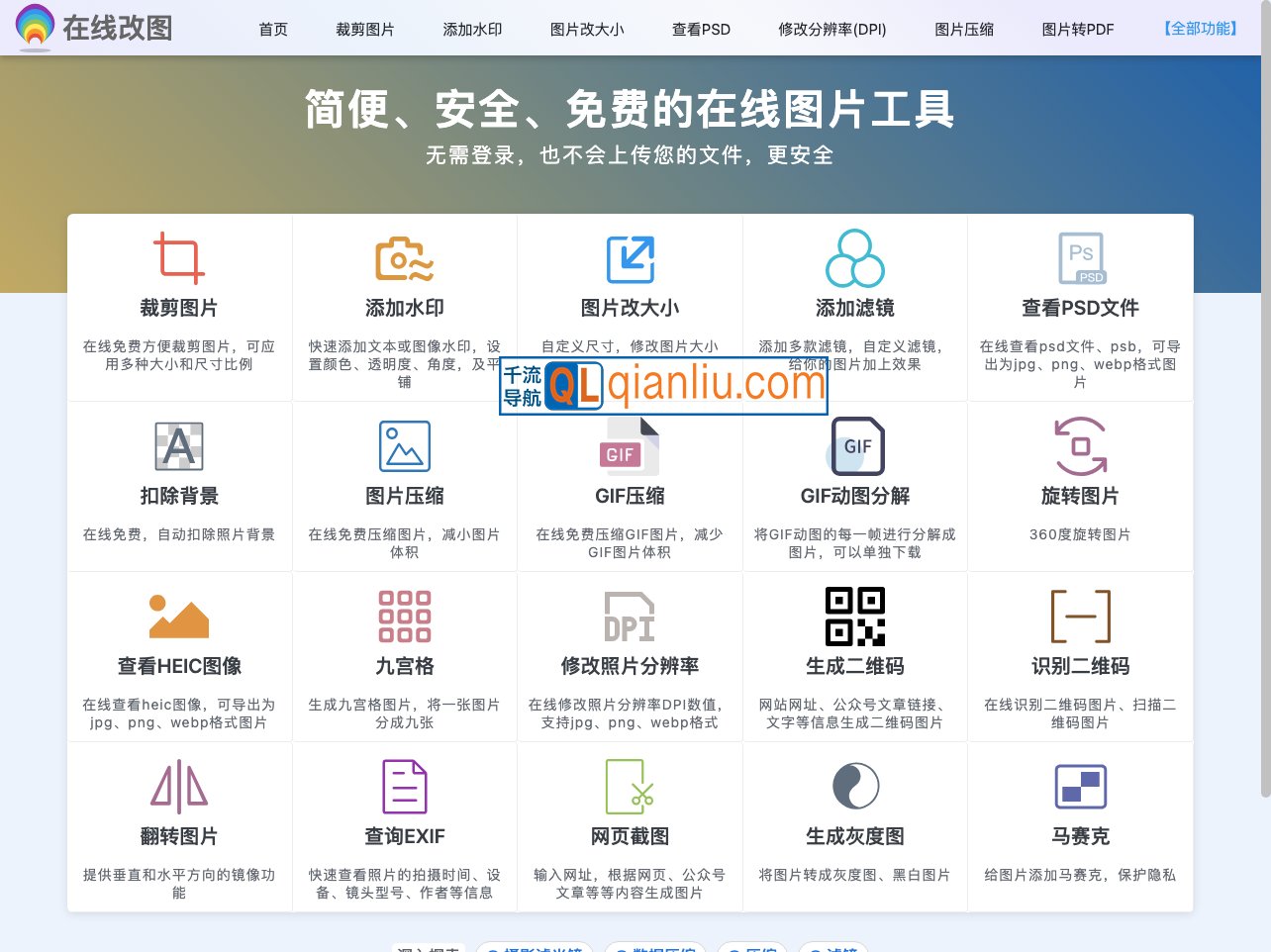
Task: Open the 修改分辨率(DPI) menu item
Action: click(x=831, y=30)
